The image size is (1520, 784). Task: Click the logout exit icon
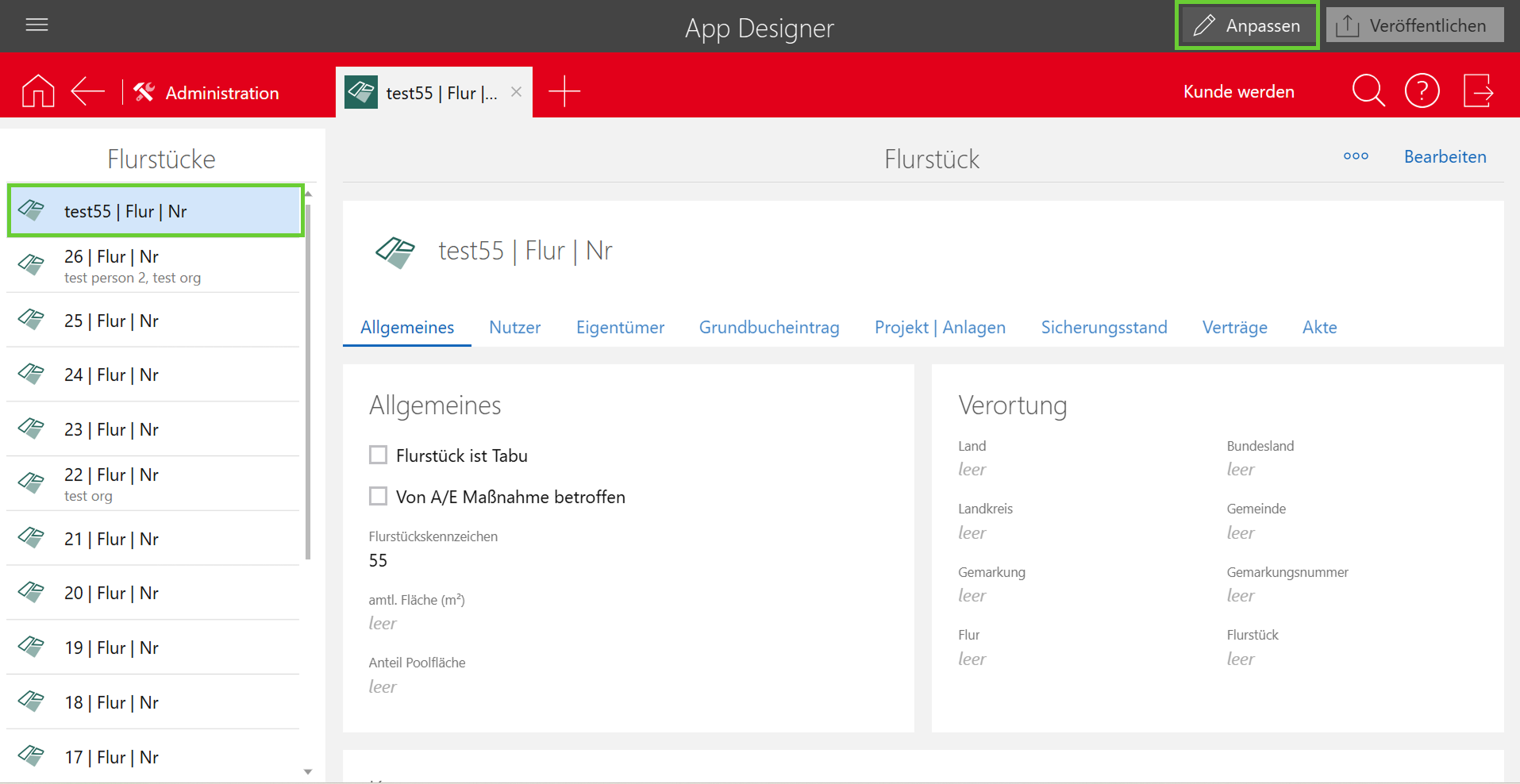(1478, 90)
